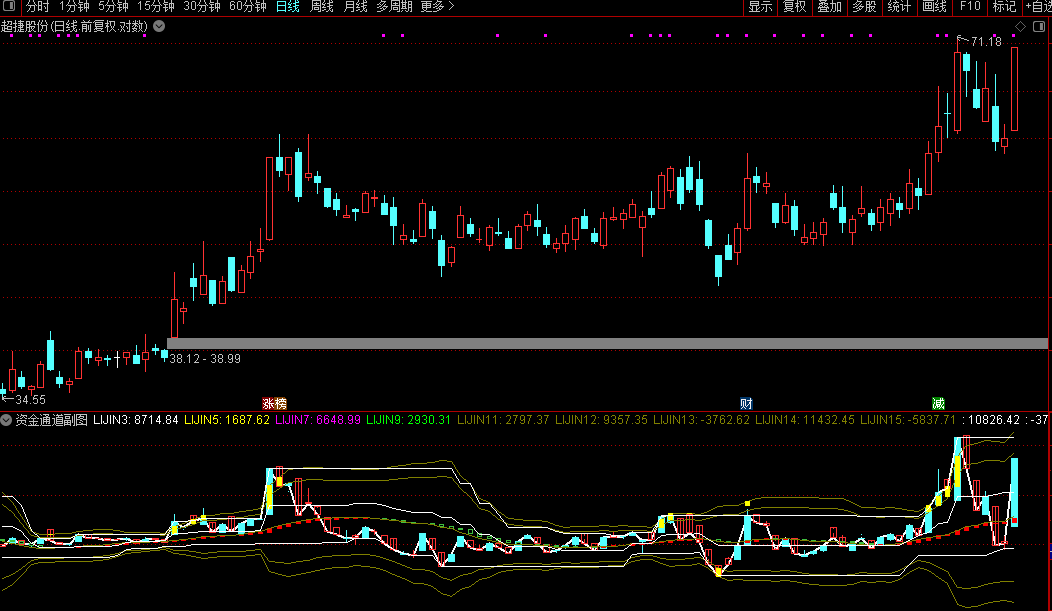Click the blue 财 financial marker
Image resolution: width=1052 pixels, height=611 pixels.
click(x=746, y=404)
